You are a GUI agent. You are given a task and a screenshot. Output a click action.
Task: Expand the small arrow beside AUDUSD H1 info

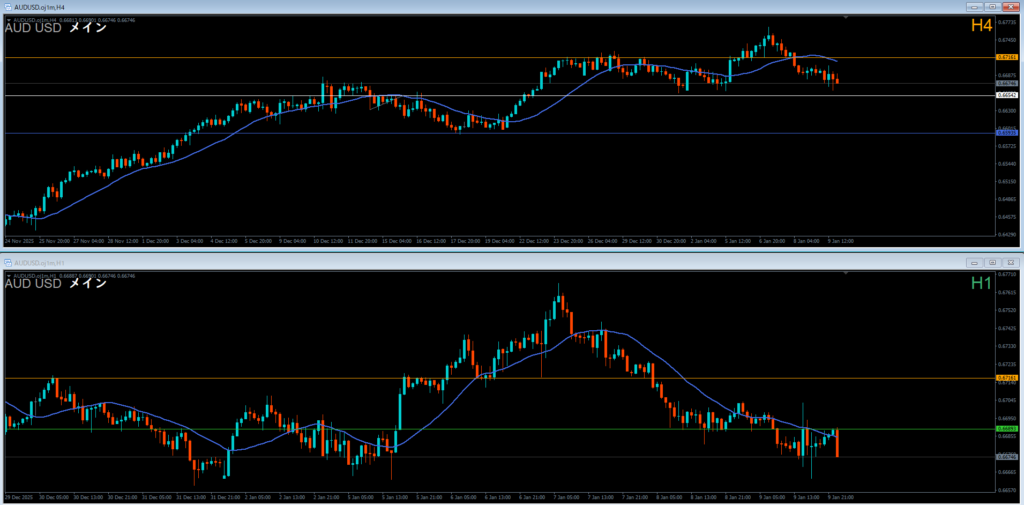(x=8, y=275)
